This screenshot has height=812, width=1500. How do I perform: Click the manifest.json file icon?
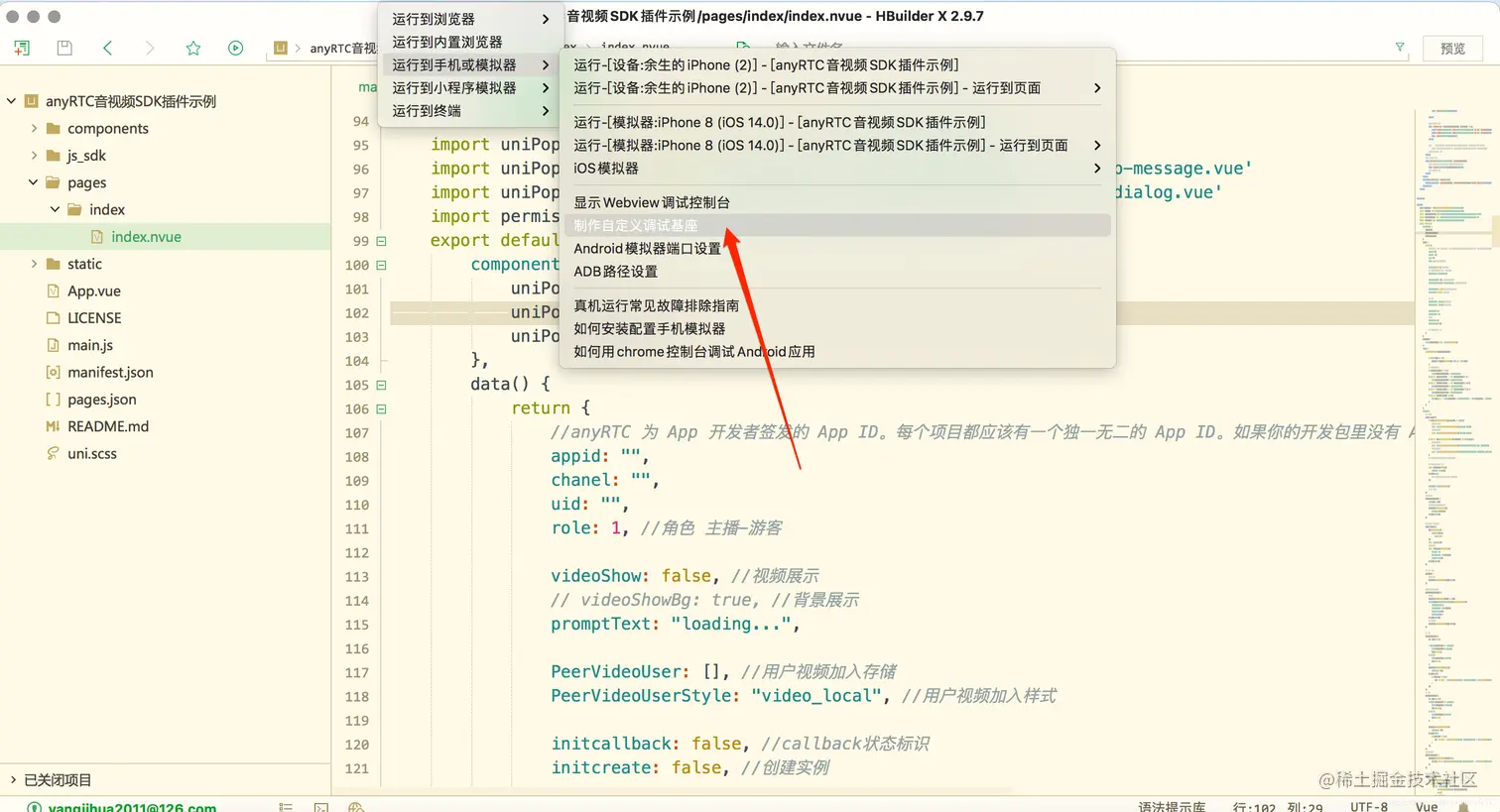pyautogui.click(x=54, y=372)
